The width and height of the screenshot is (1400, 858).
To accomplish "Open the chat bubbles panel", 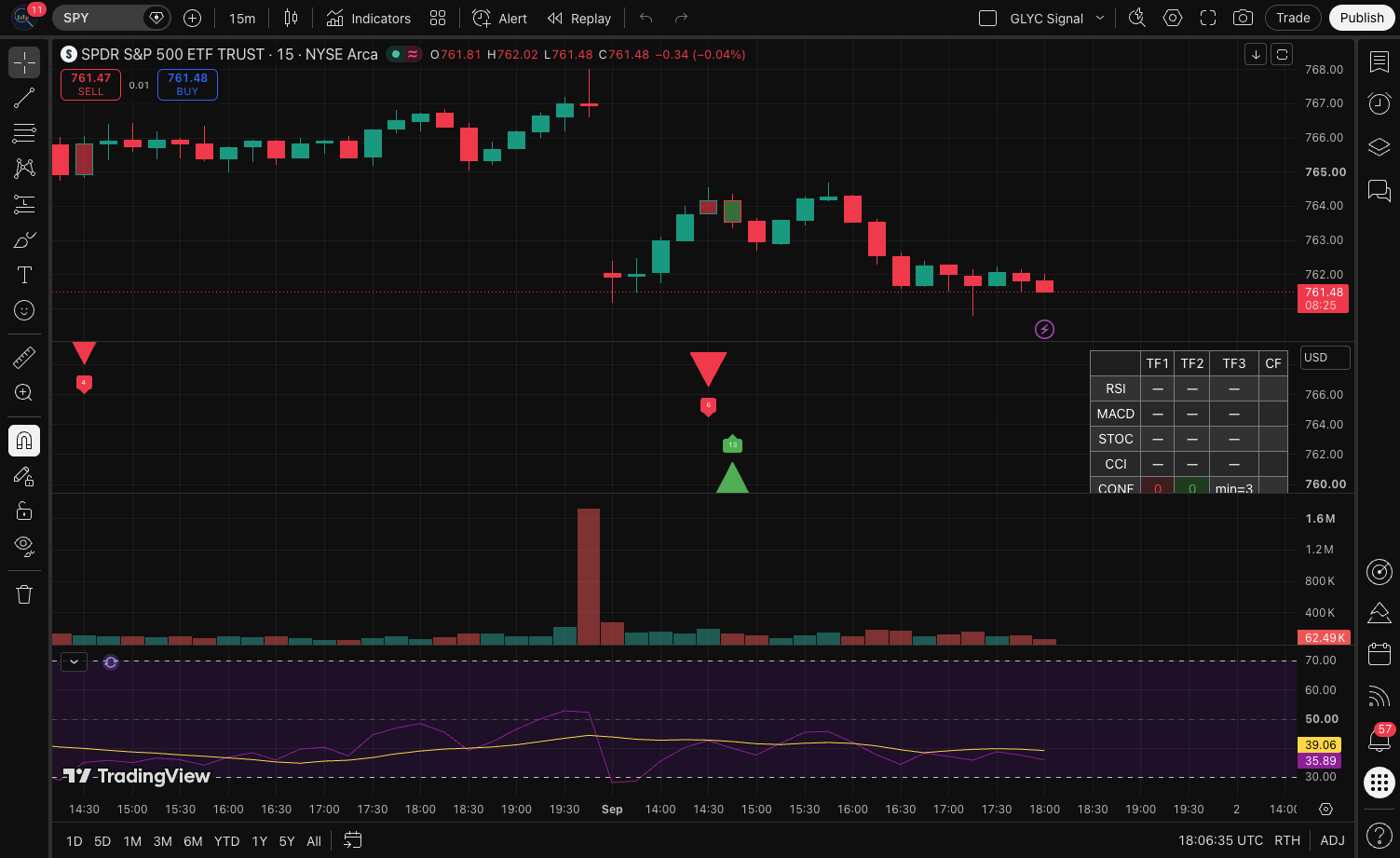I will click(x=1379, y=191).
